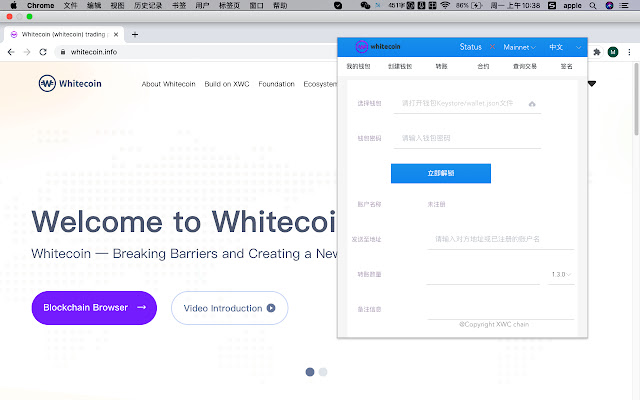Open Build on XWC nav link
Image resolution: width=640 pixels, height=400 pixels.
[x=227, y=84]
